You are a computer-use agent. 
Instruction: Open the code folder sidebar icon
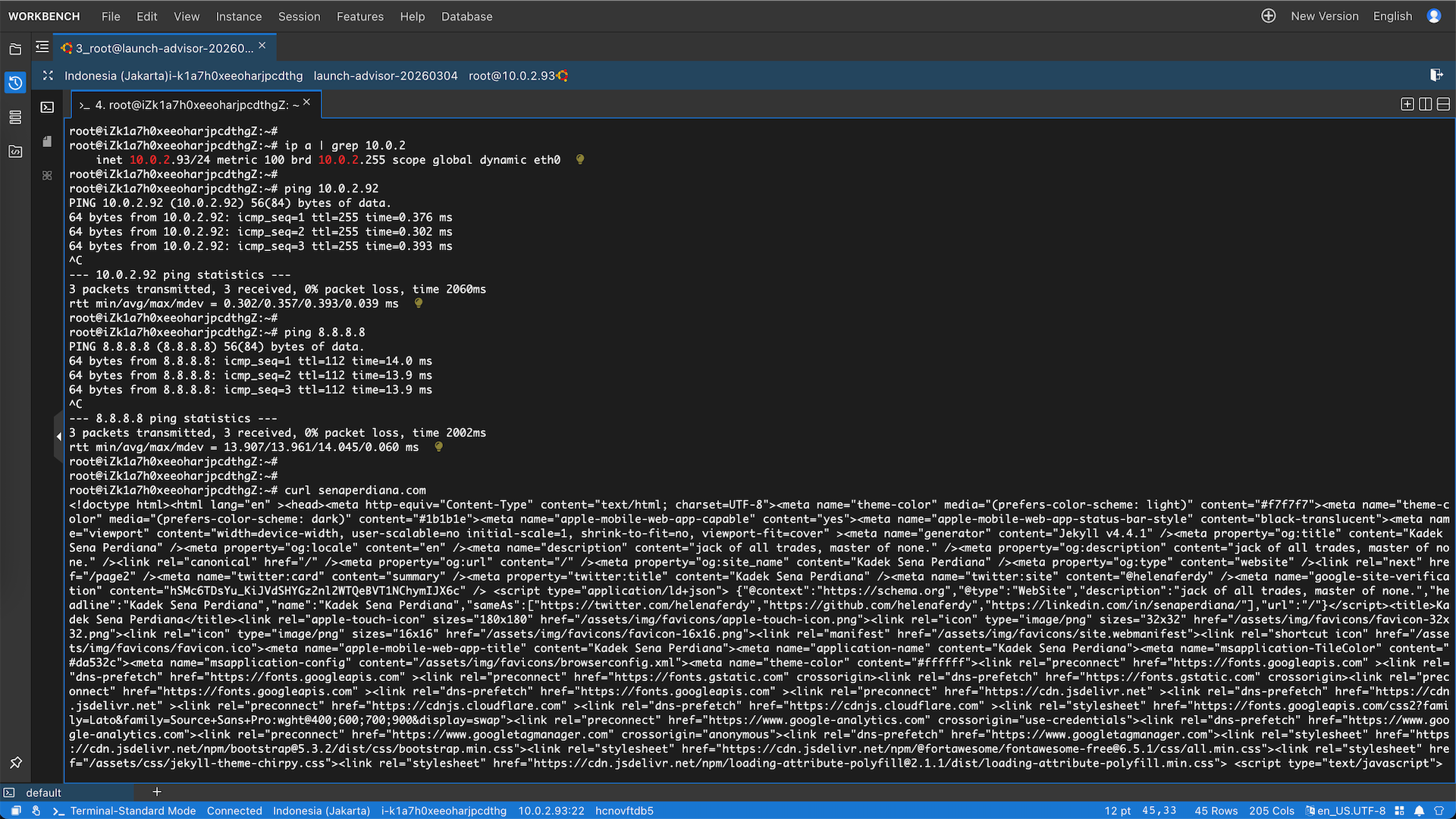pyautogui.click(x=15, y=151)
